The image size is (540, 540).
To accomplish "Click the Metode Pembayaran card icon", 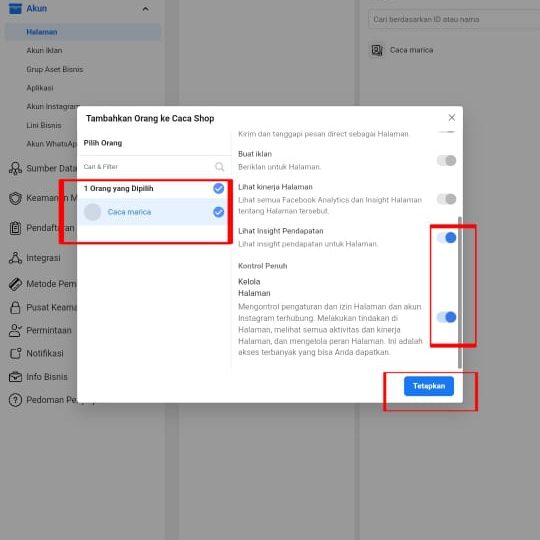I will click(x=15, y=284).
